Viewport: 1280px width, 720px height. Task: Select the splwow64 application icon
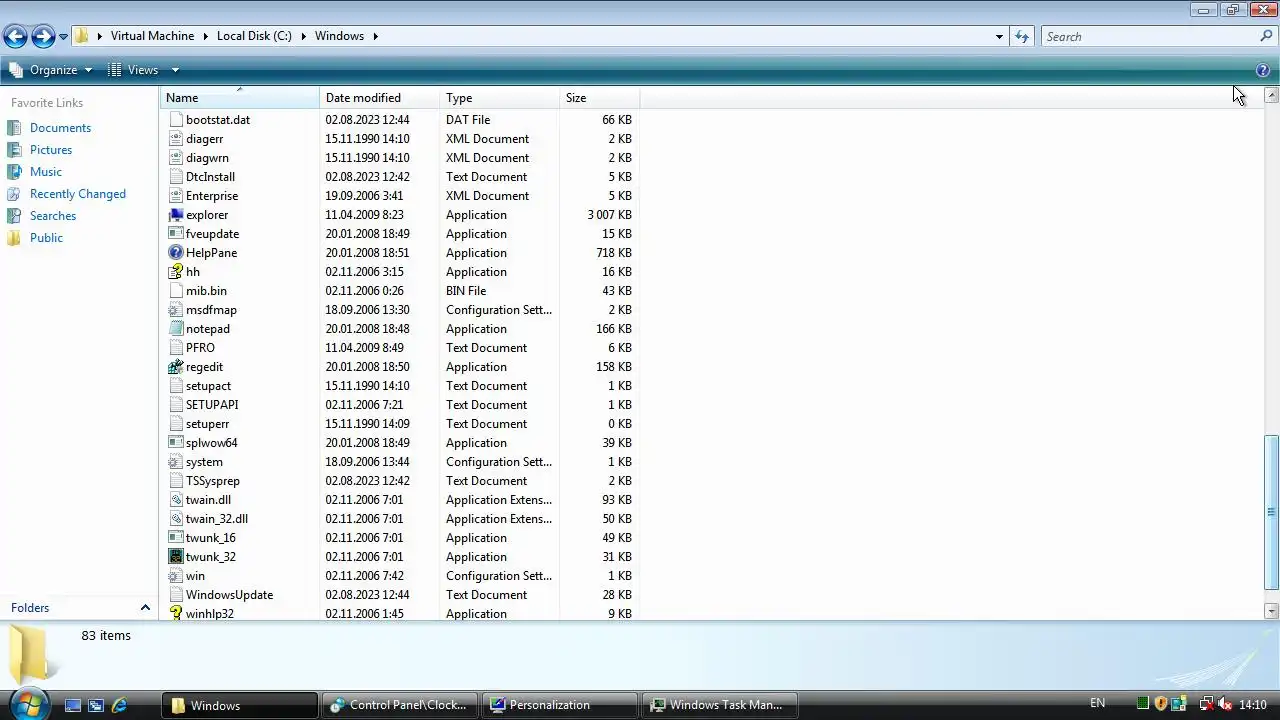coord(176,443)
